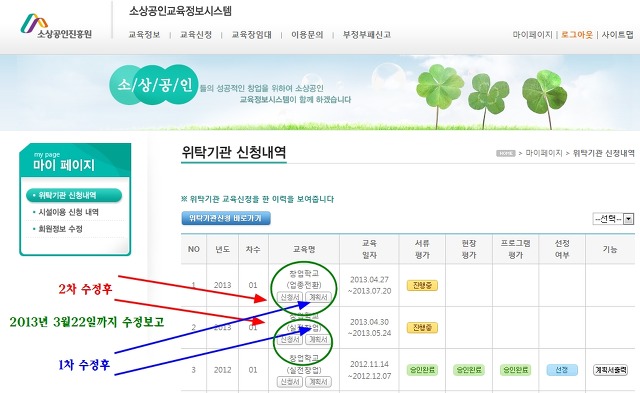640x393 pixels.
Task: Open the 부정부패신고 menu
Action: click(367, 35)
